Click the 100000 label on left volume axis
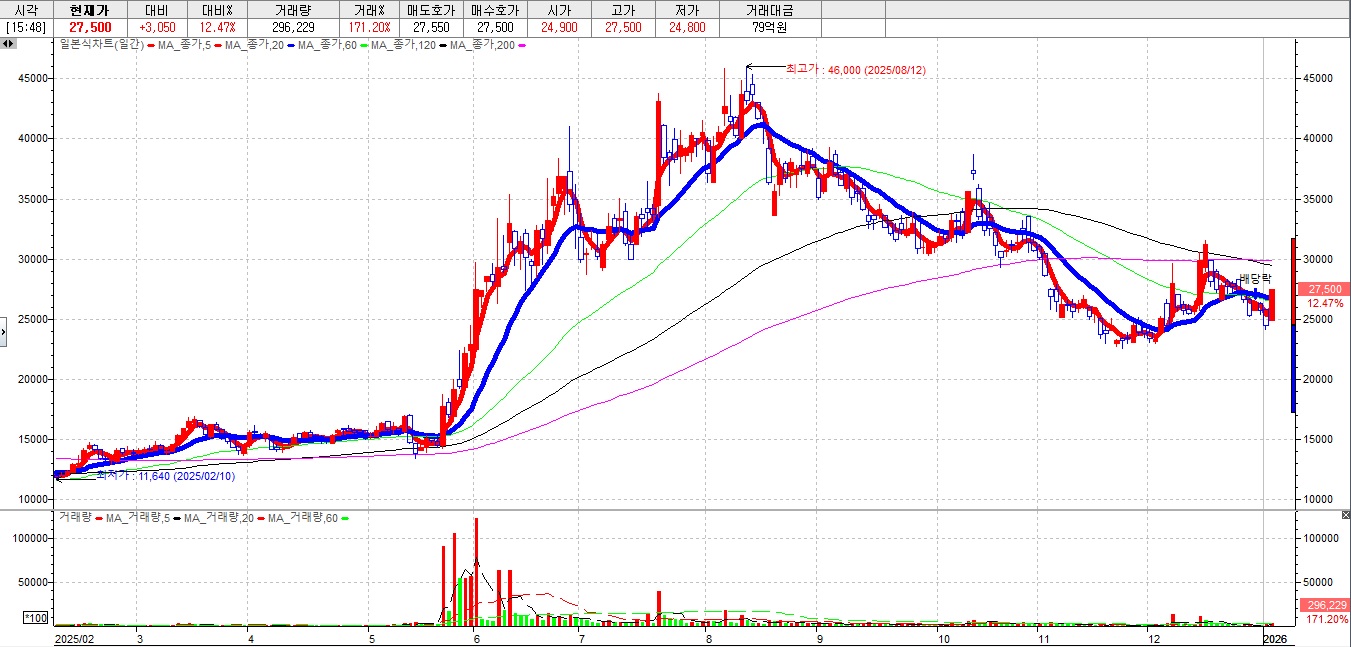The height and width of the screenshot is (647, 1351). pyautogui.click(x=29, y=537)
